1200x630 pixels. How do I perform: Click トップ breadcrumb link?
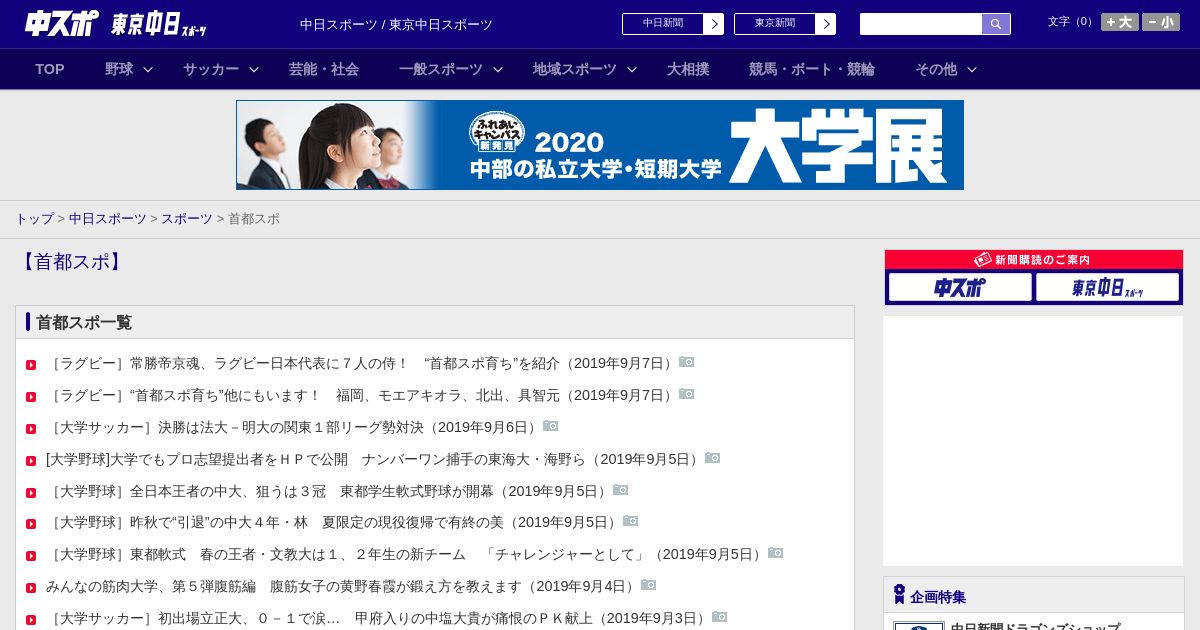tap(34, 218)
